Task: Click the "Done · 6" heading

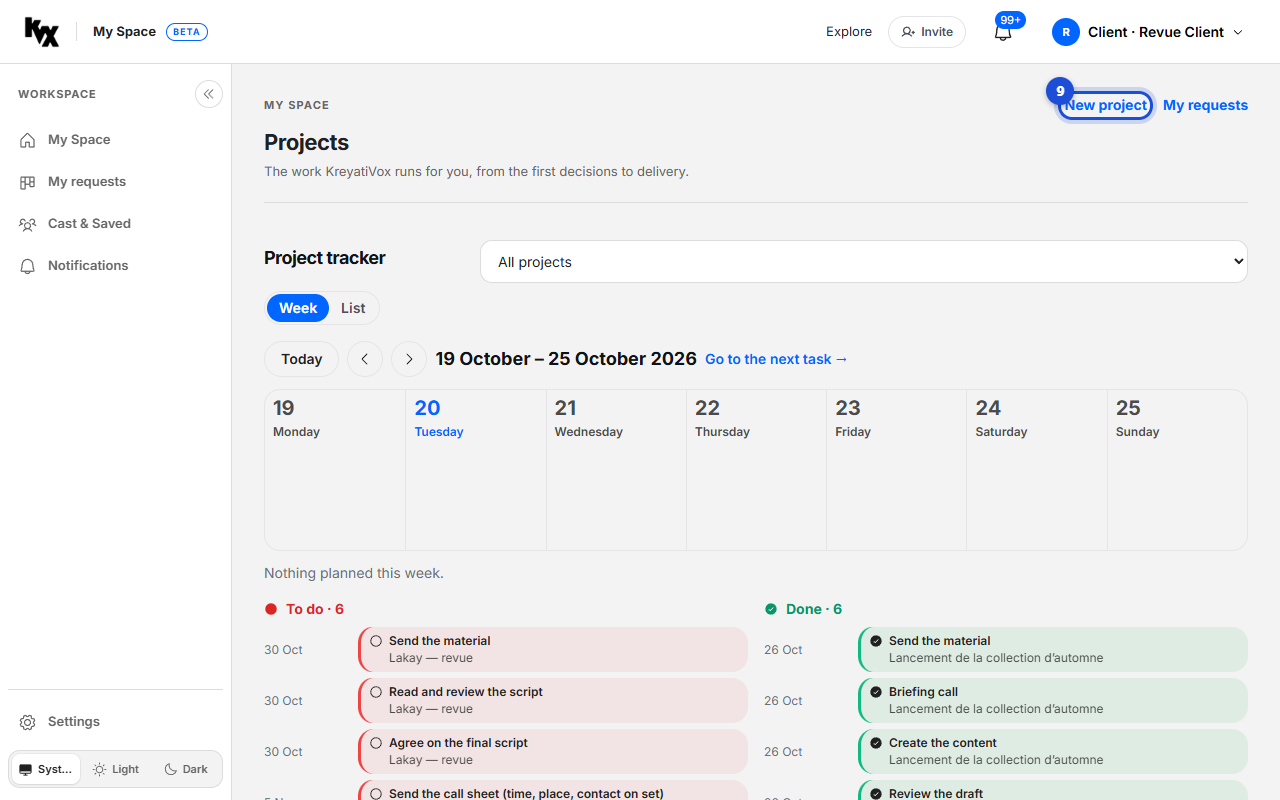Action: (804, 609)
